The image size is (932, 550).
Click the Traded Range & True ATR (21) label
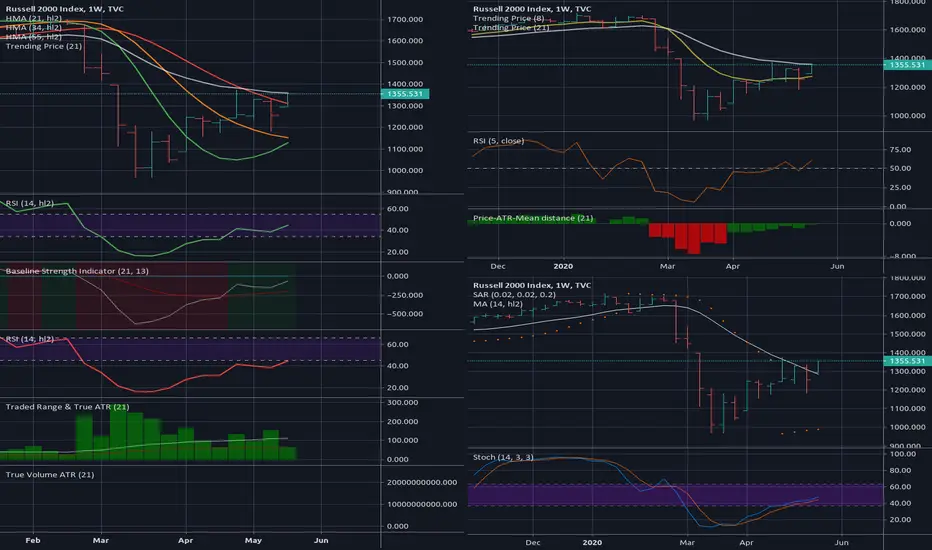[x=67, y=407]
